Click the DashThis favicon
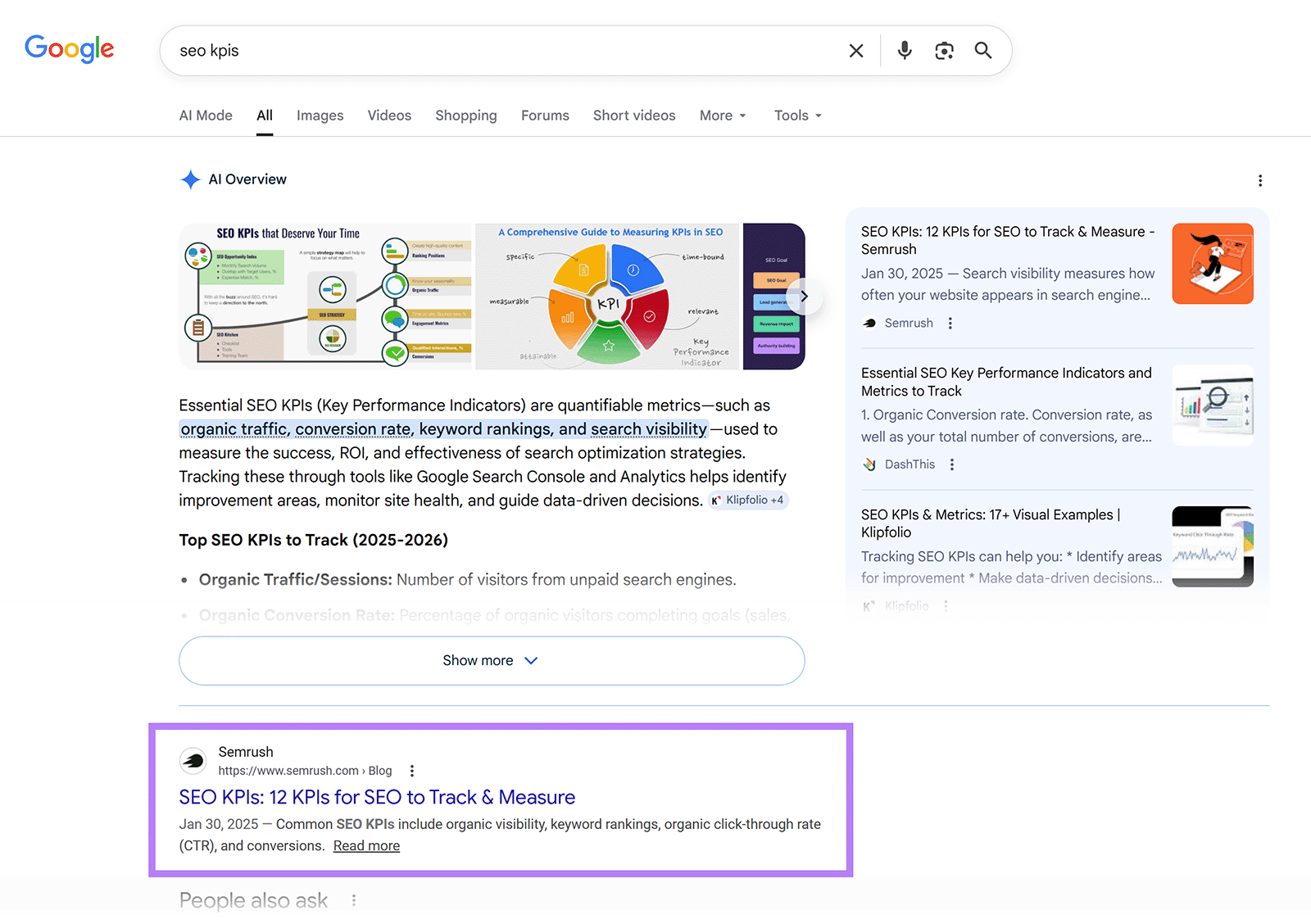The image size is (1311, 924). [x=869, y=464]
